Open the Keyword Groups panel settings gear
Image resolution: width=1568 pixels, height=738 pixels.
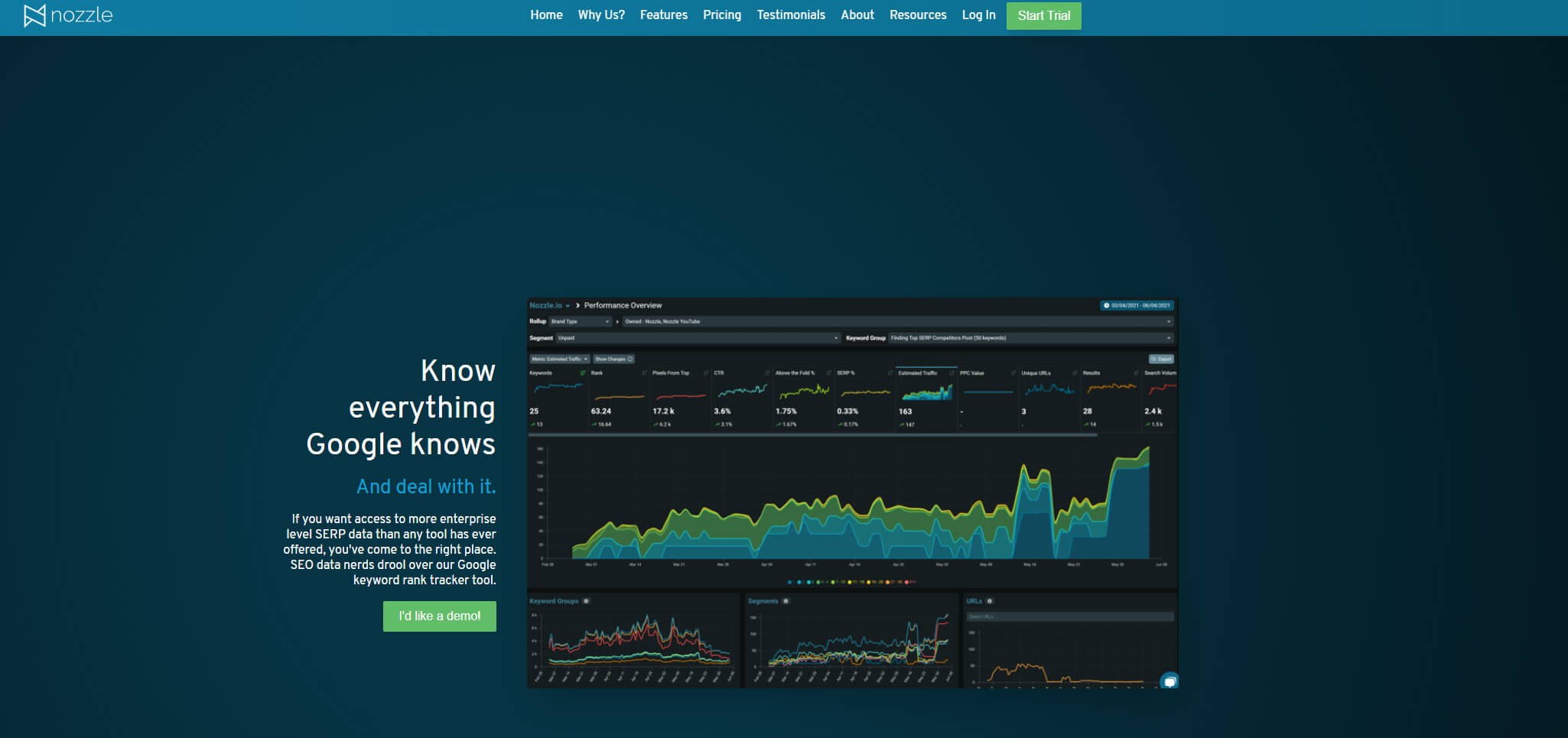tap(587, 601)
